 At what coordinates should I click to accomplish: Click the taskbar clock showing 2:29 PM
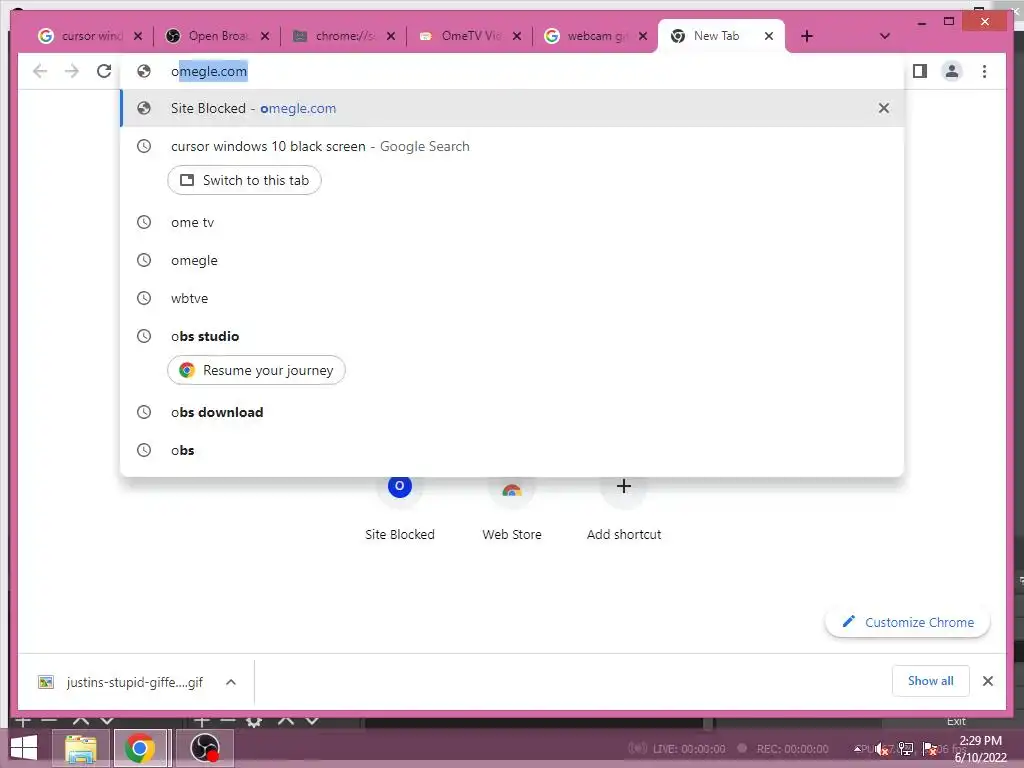pos(981,749)
